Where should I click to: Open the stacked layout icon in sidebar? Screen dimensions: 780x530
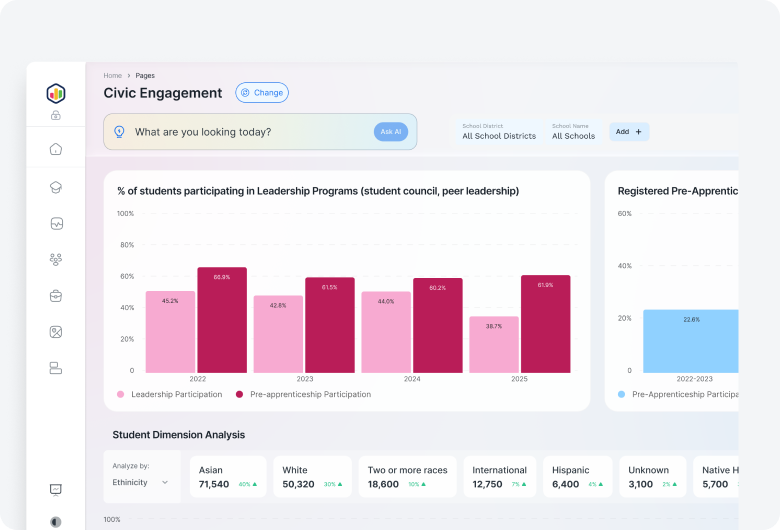tap(56, 368)
